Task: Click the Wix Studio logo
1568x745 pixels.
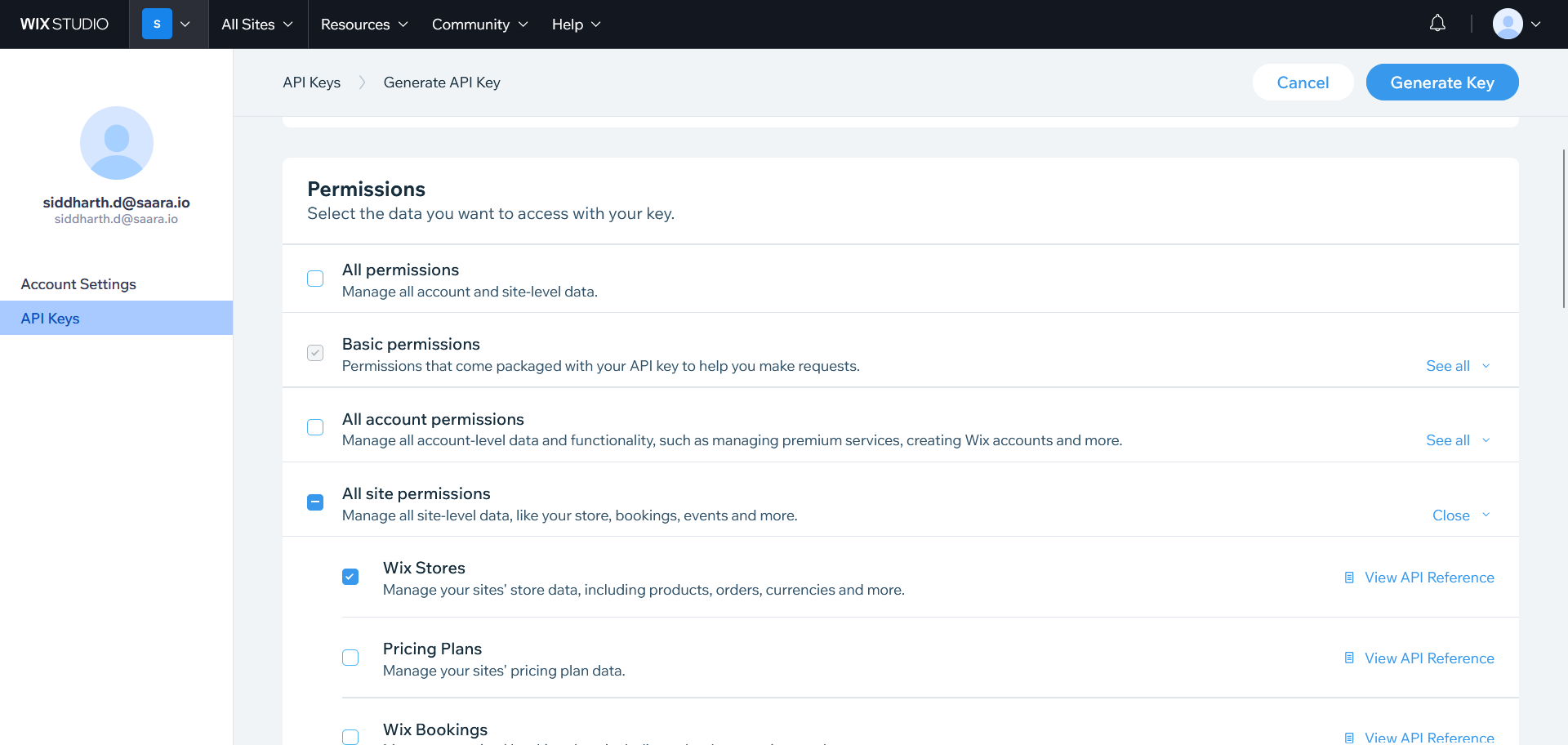Action: click(65, 25)
